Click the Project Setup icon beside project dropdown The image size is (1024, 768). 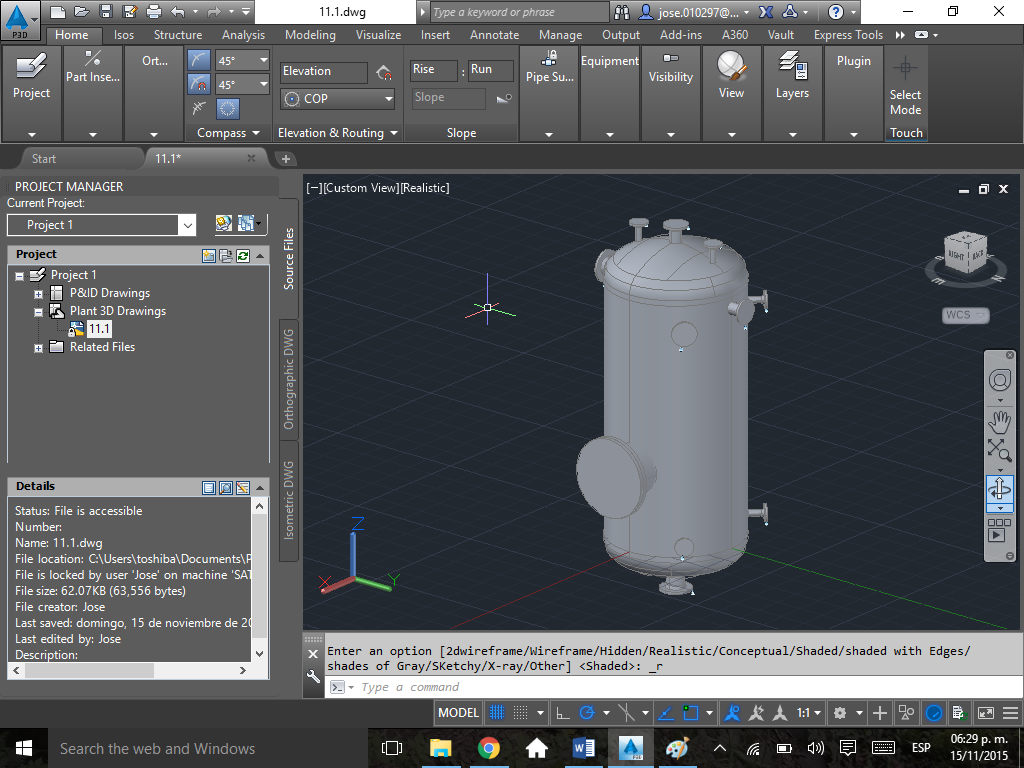coord(224,223)
